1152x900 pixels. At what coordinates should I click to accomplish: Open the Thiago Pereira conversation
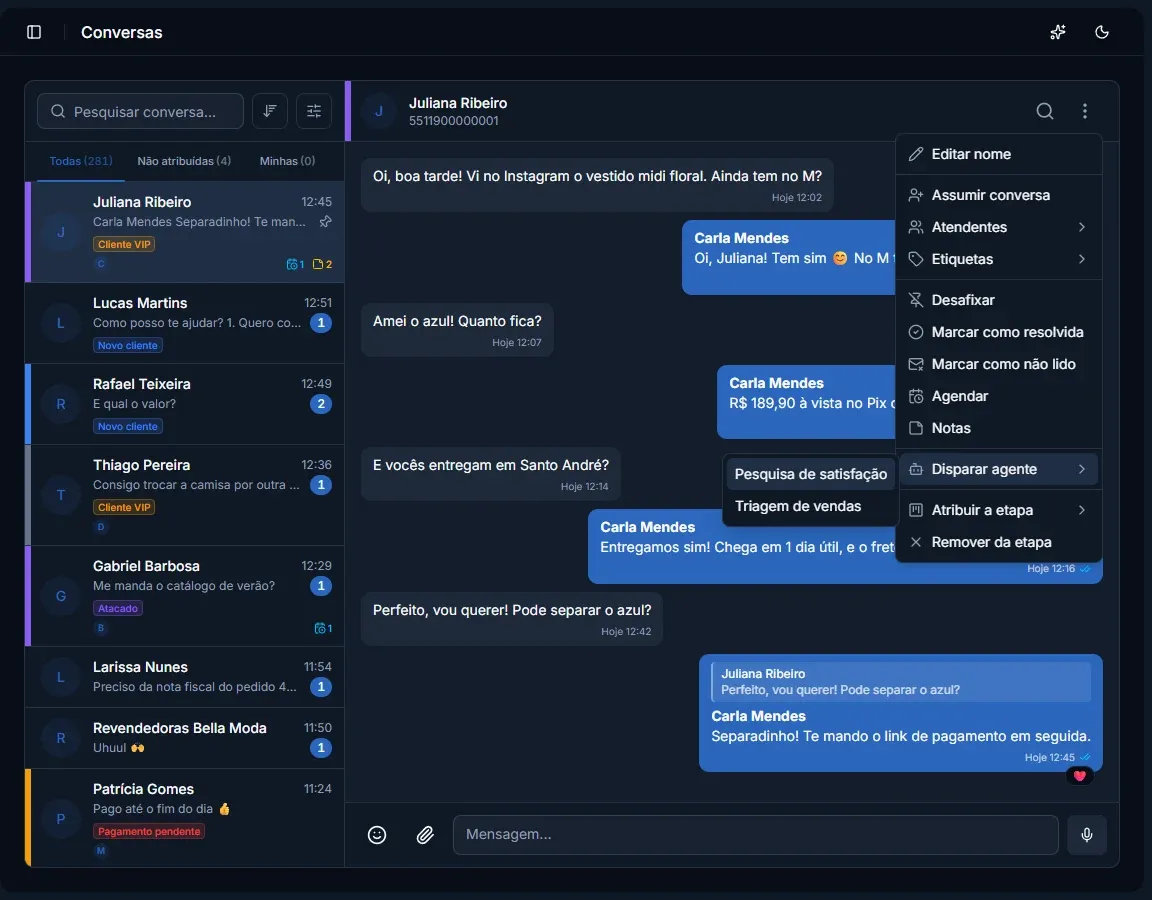pos(184,495)
